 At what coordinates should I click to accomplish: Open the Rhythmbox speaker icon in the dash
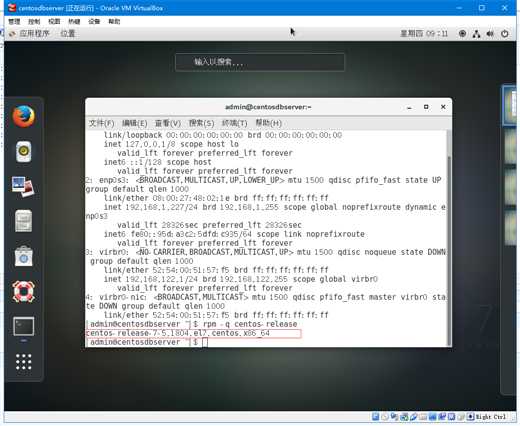(24, 152)
